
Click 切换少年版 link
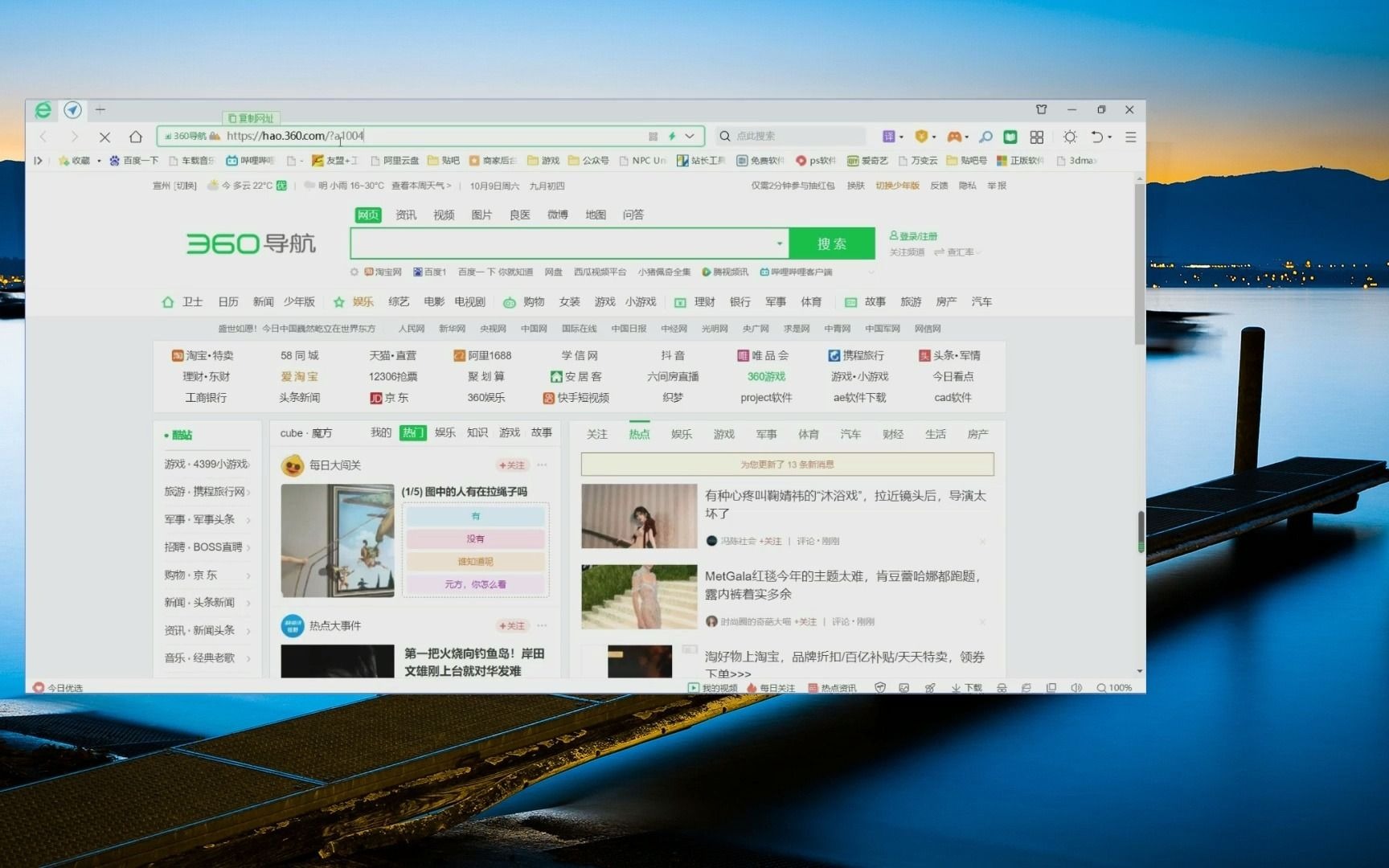897,186
